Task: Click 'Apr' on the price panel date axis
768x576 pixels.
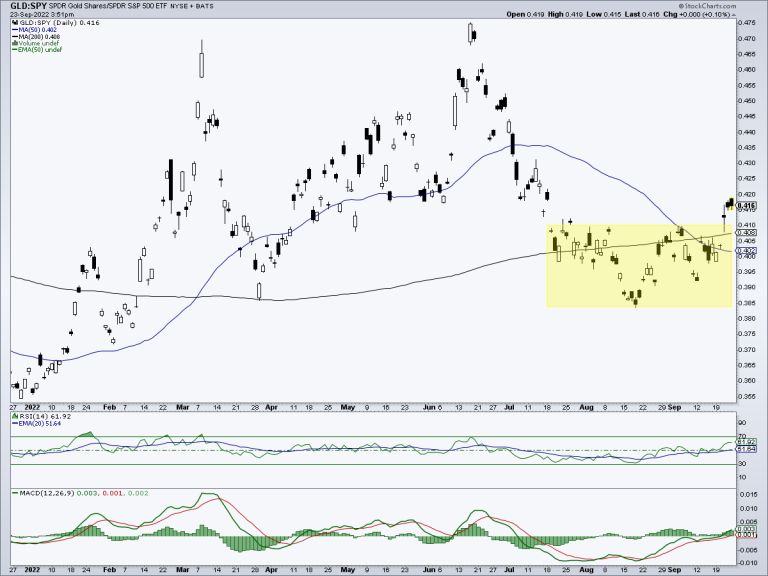Action: click(271, 407)
